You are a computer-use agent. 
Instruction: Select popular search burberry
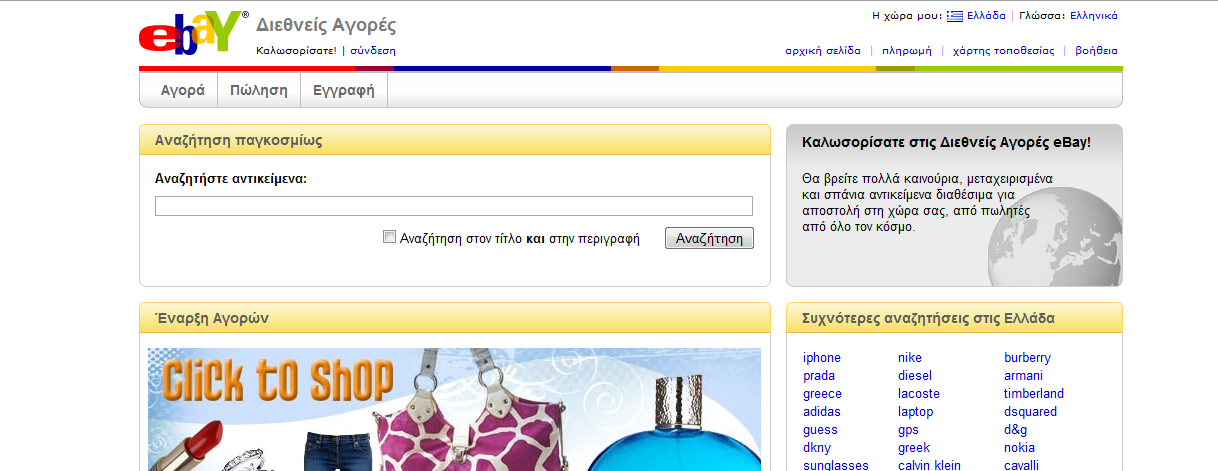click(1028, 358)
